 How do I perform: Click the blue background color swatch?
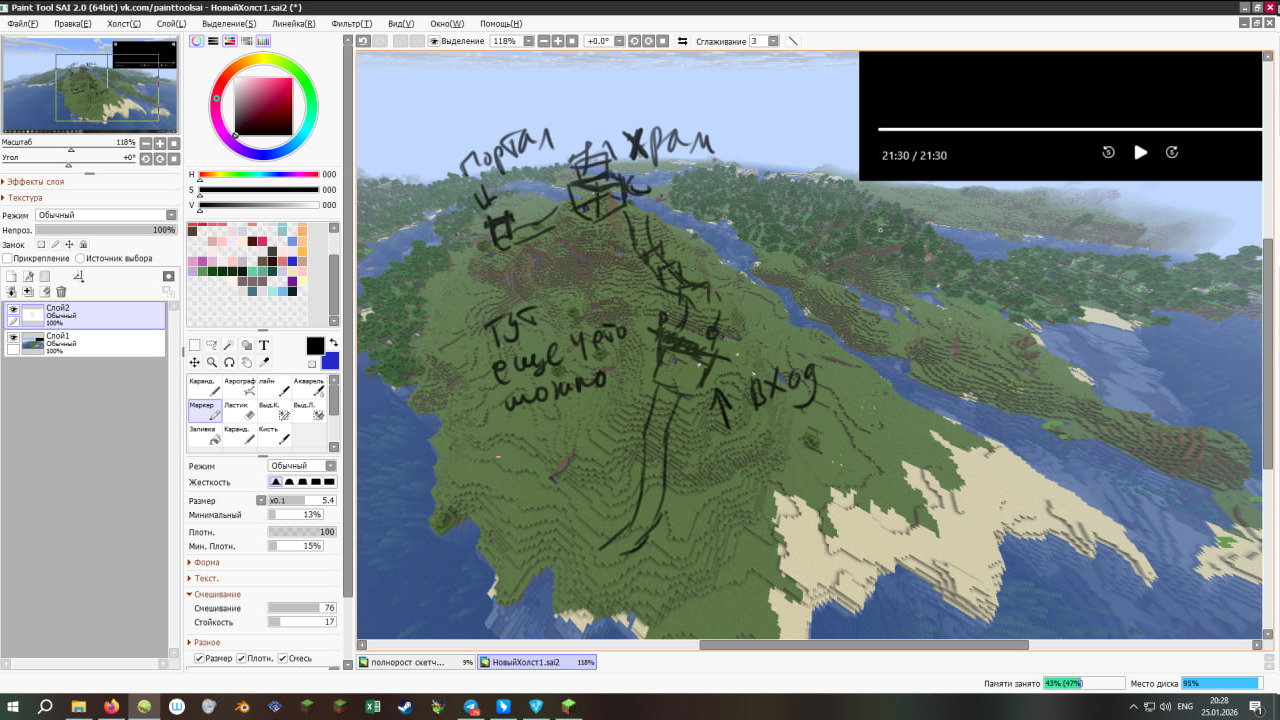[331, 362]
